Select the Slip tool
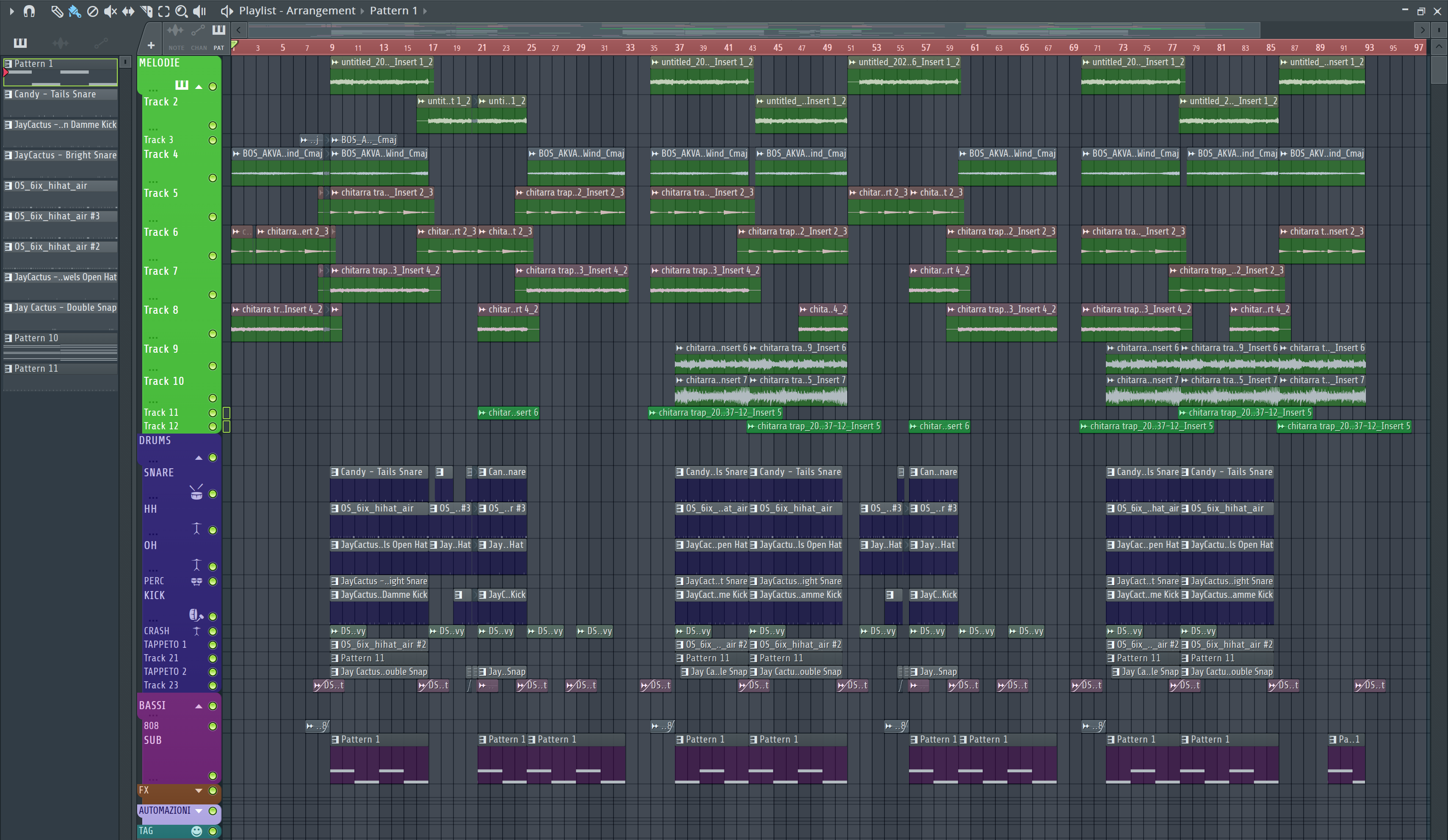This screenshot has height=840, width=1448. [128, 11]
